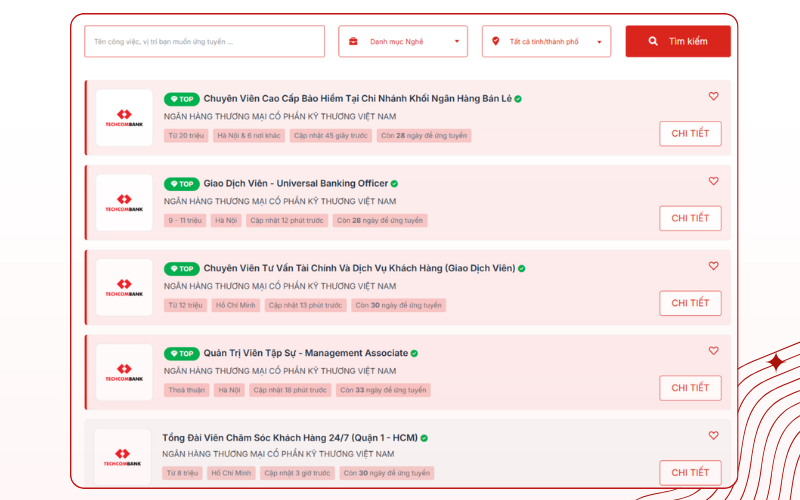Viewport: 800px width, 500px height.
Task: Click the Cập nhật 12 phút trước tag
Action: coord(287,220)
